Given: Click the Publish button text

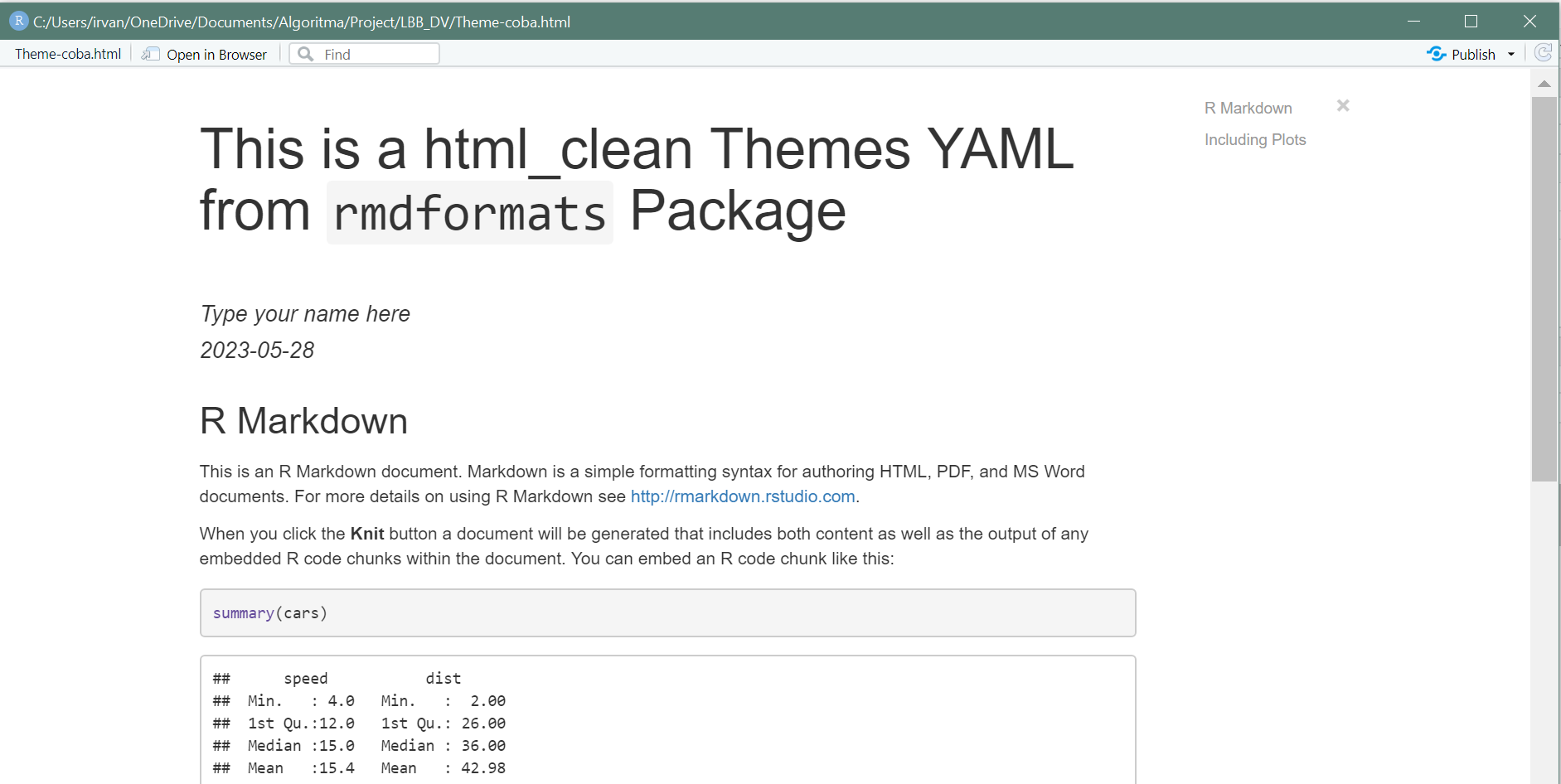Looking at the screenshot, I should (1473, 55).
